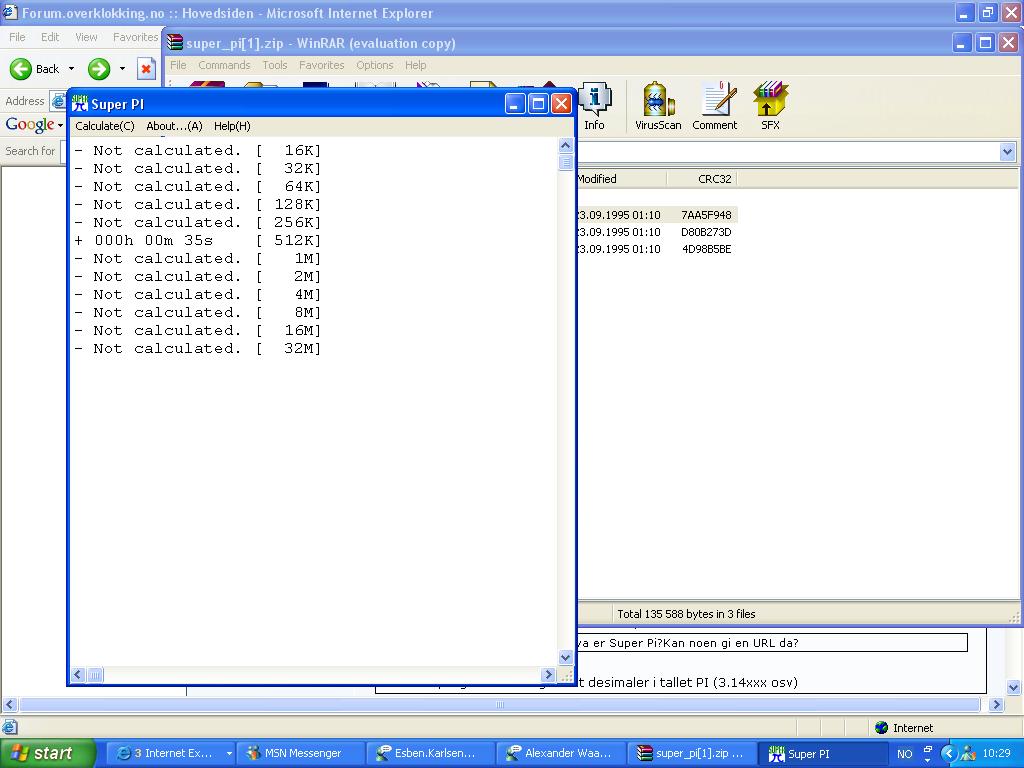Click Super PI scroll right arrow
Viewport: 1024px width, 768px height.
point(549,675)
